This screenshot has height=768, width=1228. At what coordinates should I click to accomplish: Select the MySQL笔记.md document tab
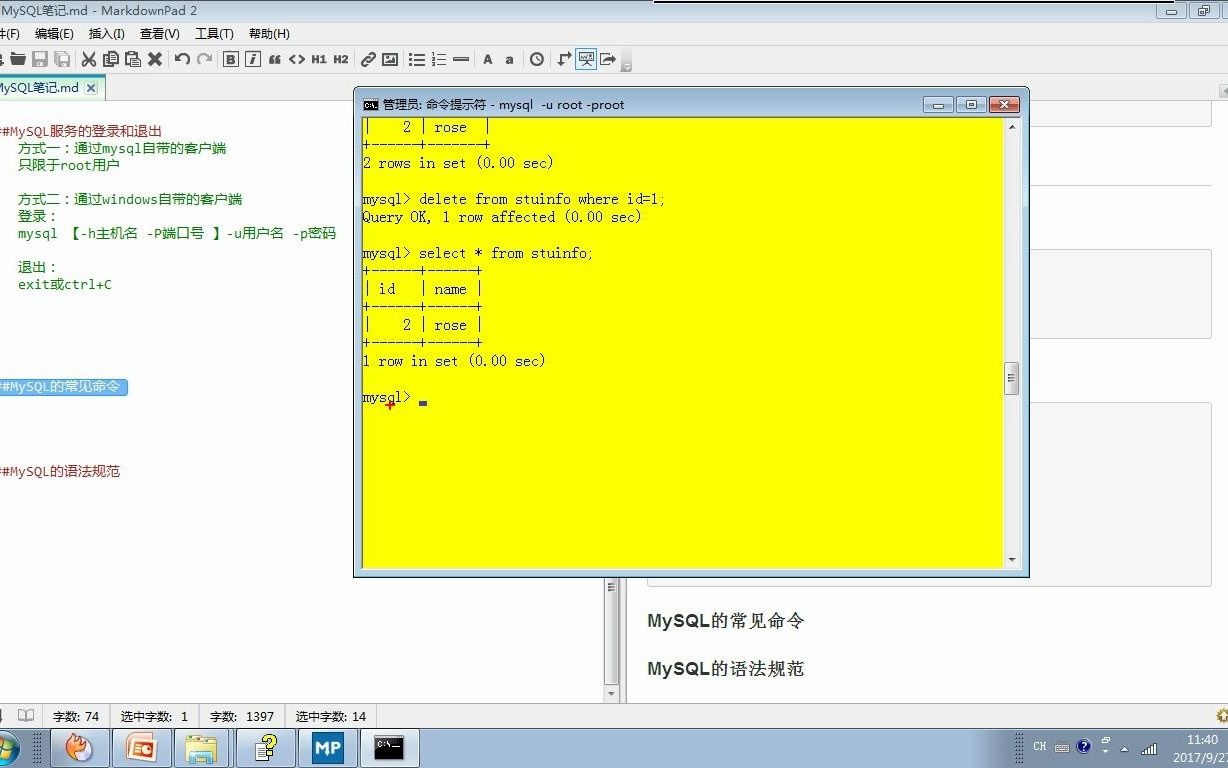point(40,88)
